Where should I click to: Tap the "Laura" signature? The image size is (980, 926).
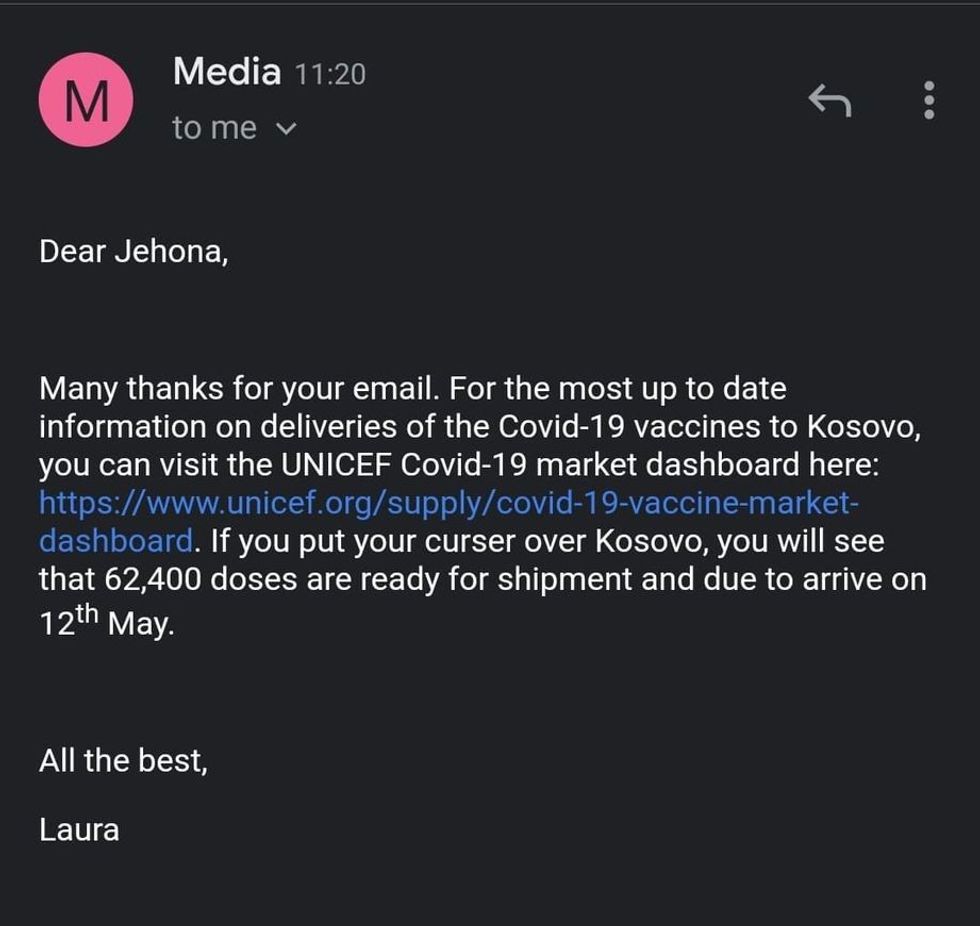(x=79, y=829)
